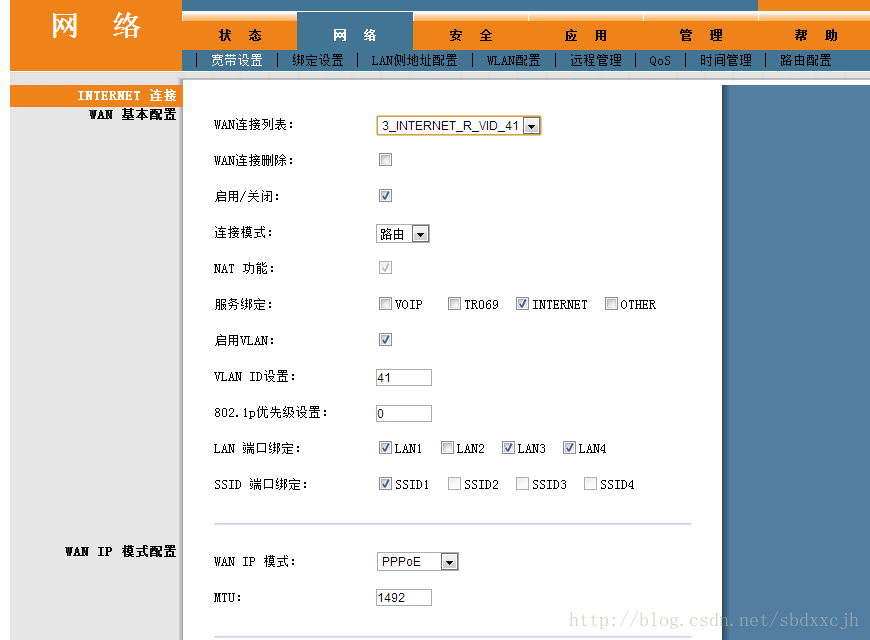Click the VLAN ID设置 input field

click(404, 377)
